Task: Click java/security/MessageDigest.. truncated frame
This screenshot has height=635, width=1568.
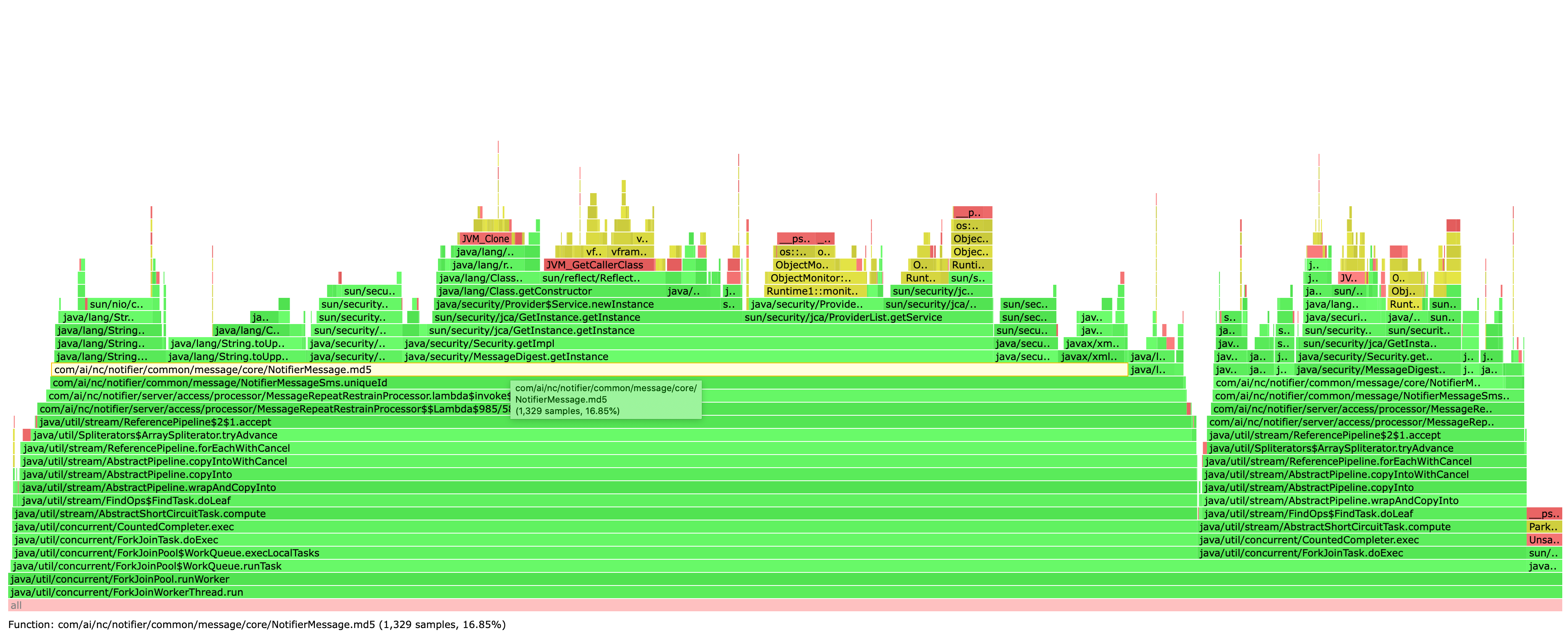Action: pyautogui.click(x=1377, y=369)
